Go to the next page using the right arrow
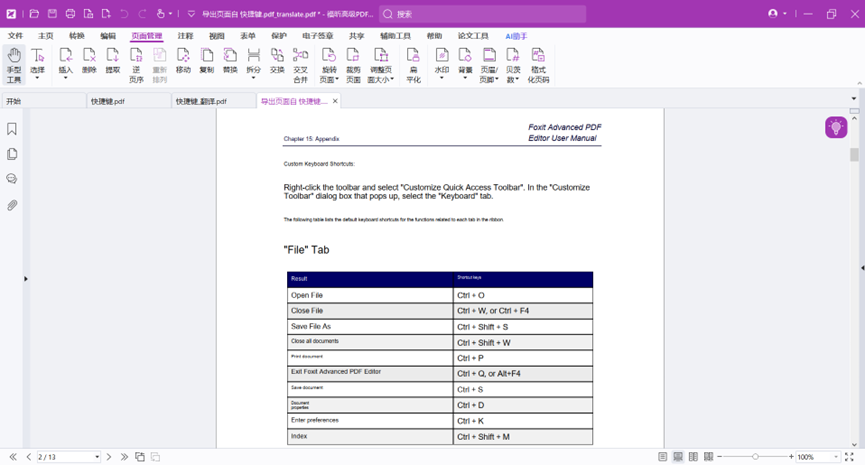This screenshot has width=865, height=465. pyautogui.click(x=109, y=457)
